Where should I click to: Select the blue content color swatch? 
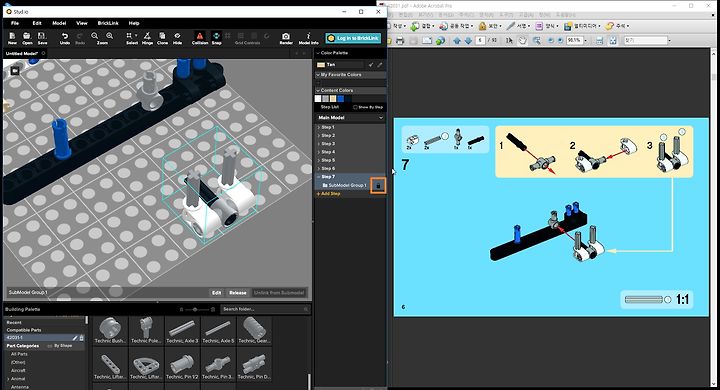click(340, 99)
